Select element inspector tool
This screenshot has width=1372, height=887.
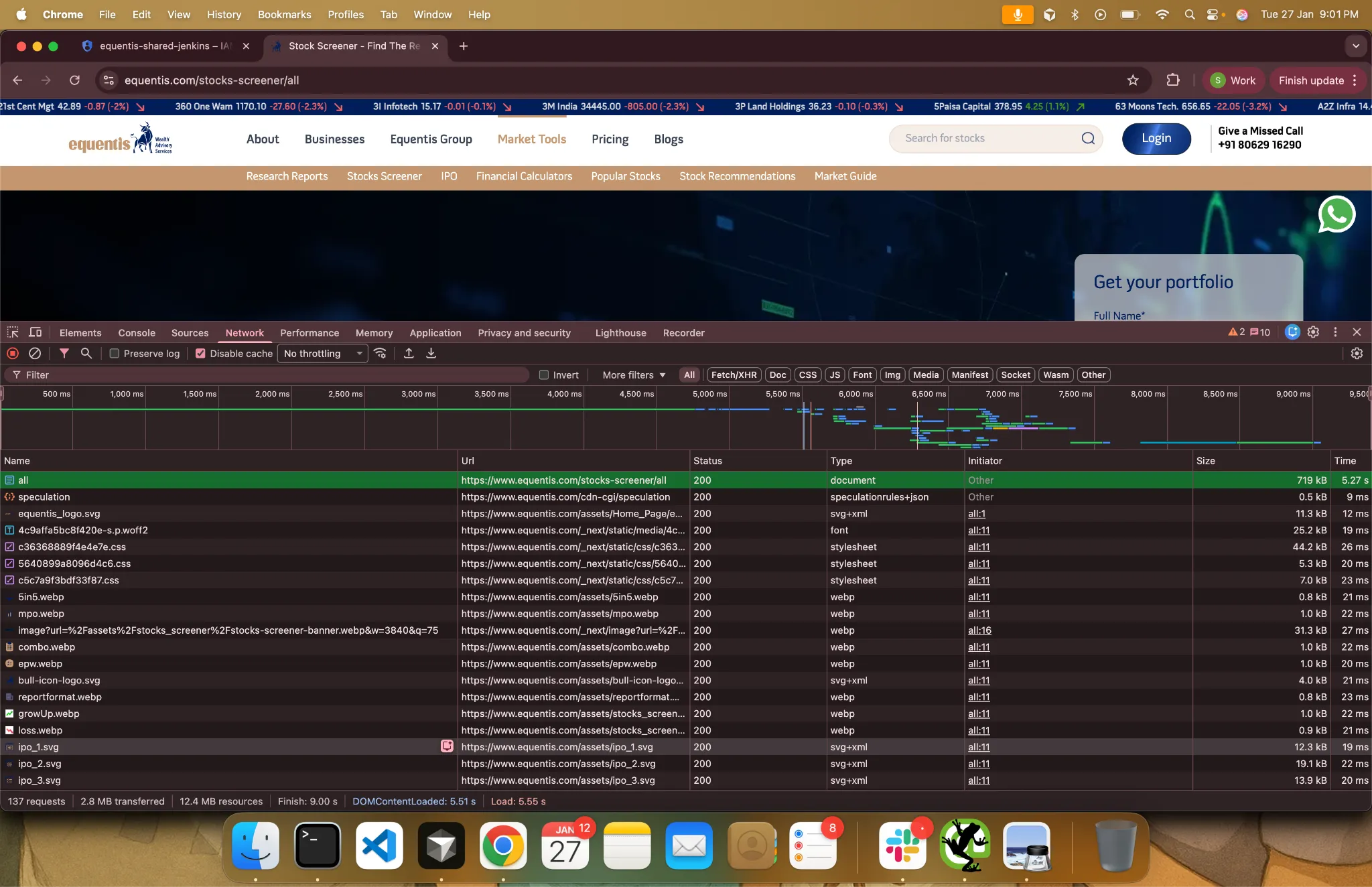coord(13,332)
